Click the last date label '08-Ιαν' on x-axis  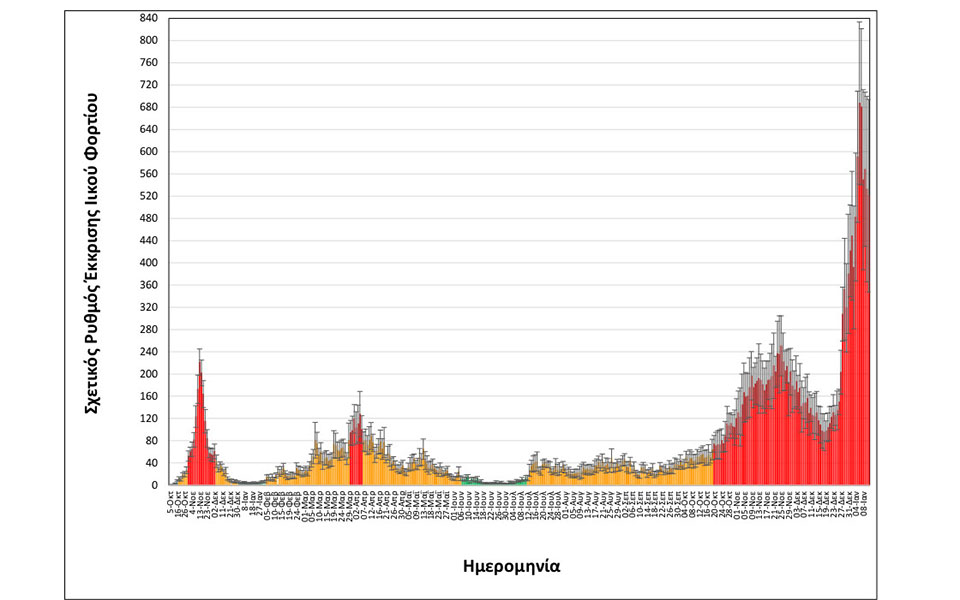(866, 500)
